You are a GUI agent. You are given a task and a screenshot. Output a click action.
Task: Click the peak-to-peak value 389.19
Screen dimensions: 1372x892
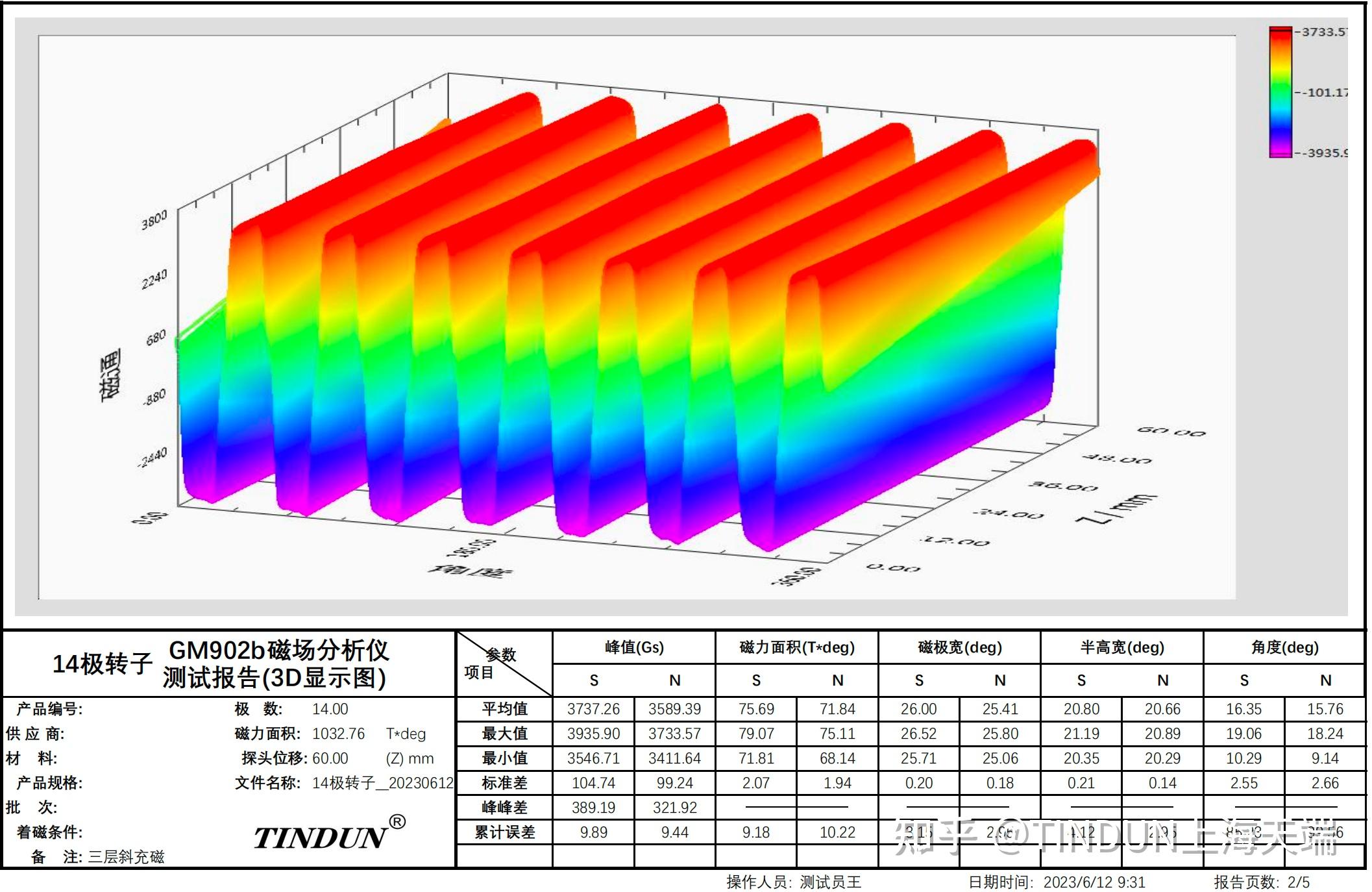coord(593,808)
